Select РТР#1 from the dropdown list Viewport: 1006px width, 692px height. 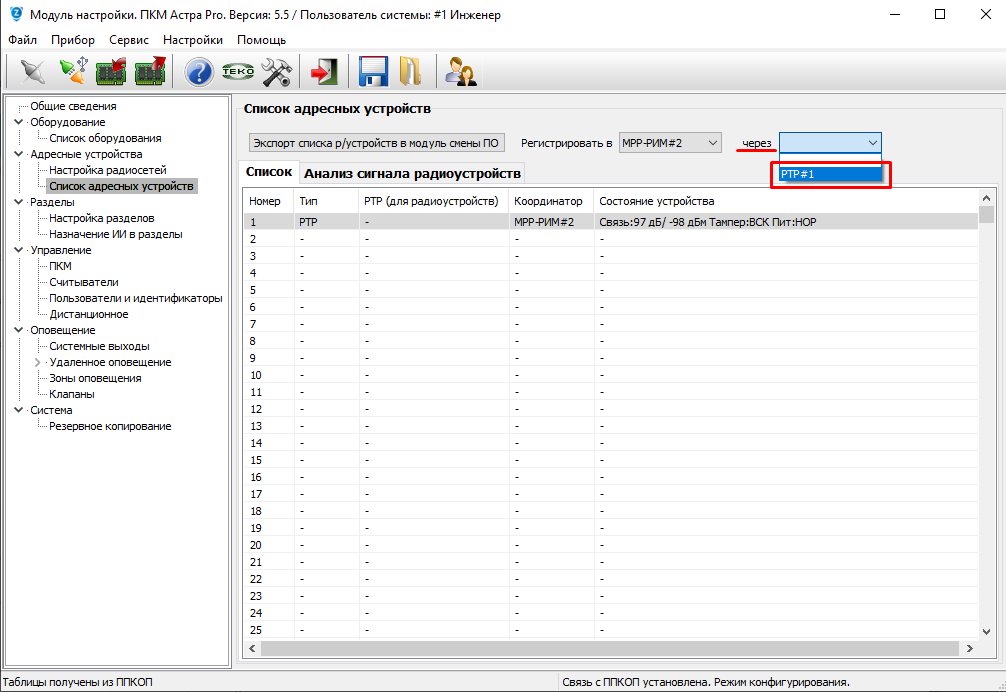click(830, 175)
